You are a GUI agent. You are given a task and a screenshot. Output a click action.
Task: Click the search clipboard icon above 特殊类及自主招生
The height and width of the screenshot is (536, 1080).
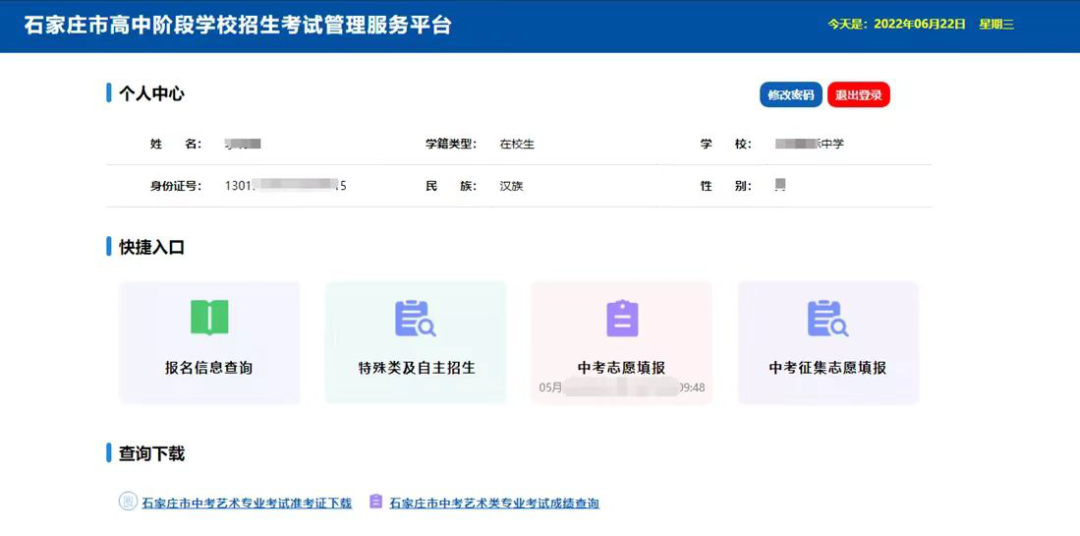(x=415, y=319)
